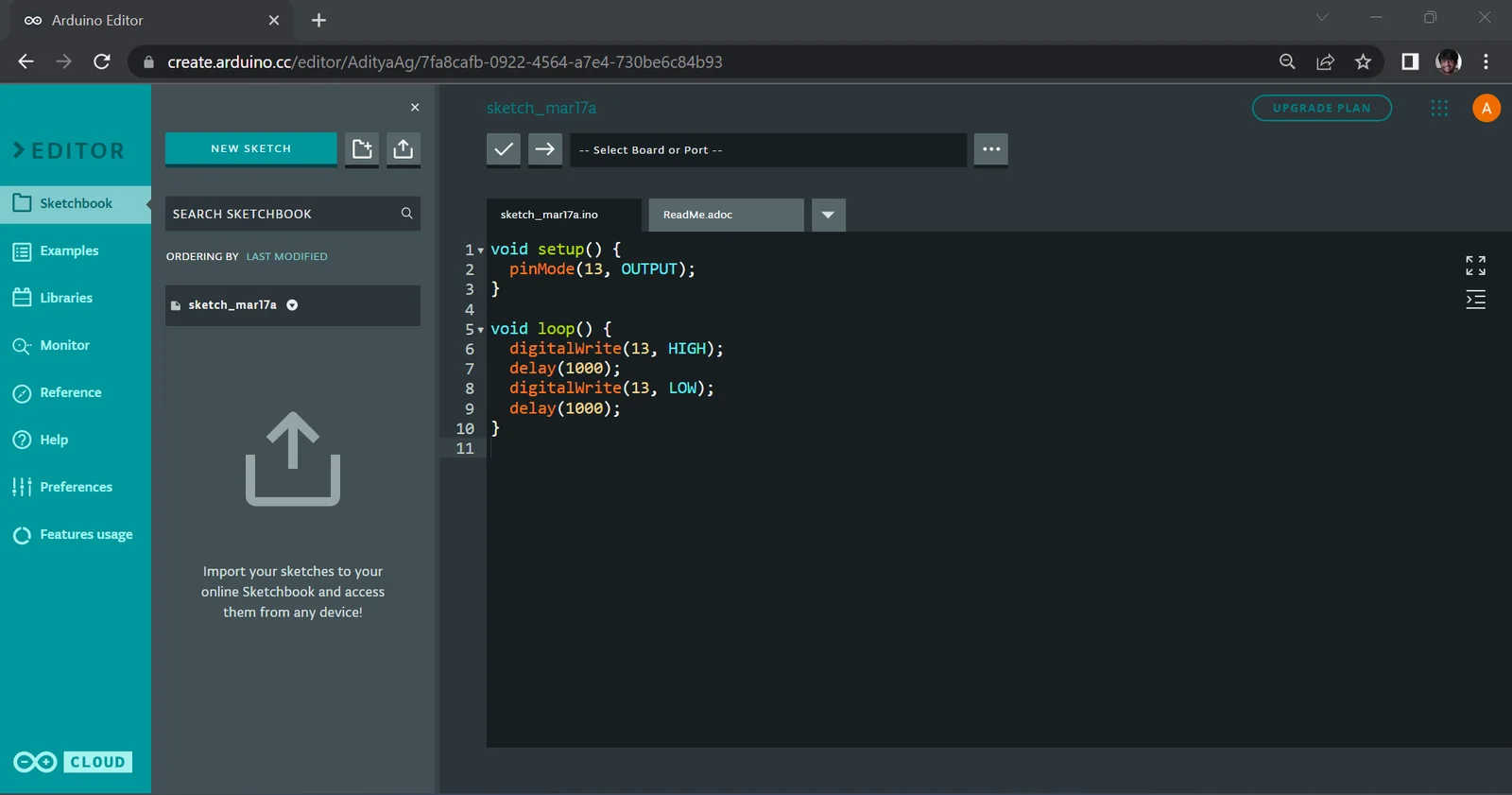Open the tab search chevron in title bar

1322,17
